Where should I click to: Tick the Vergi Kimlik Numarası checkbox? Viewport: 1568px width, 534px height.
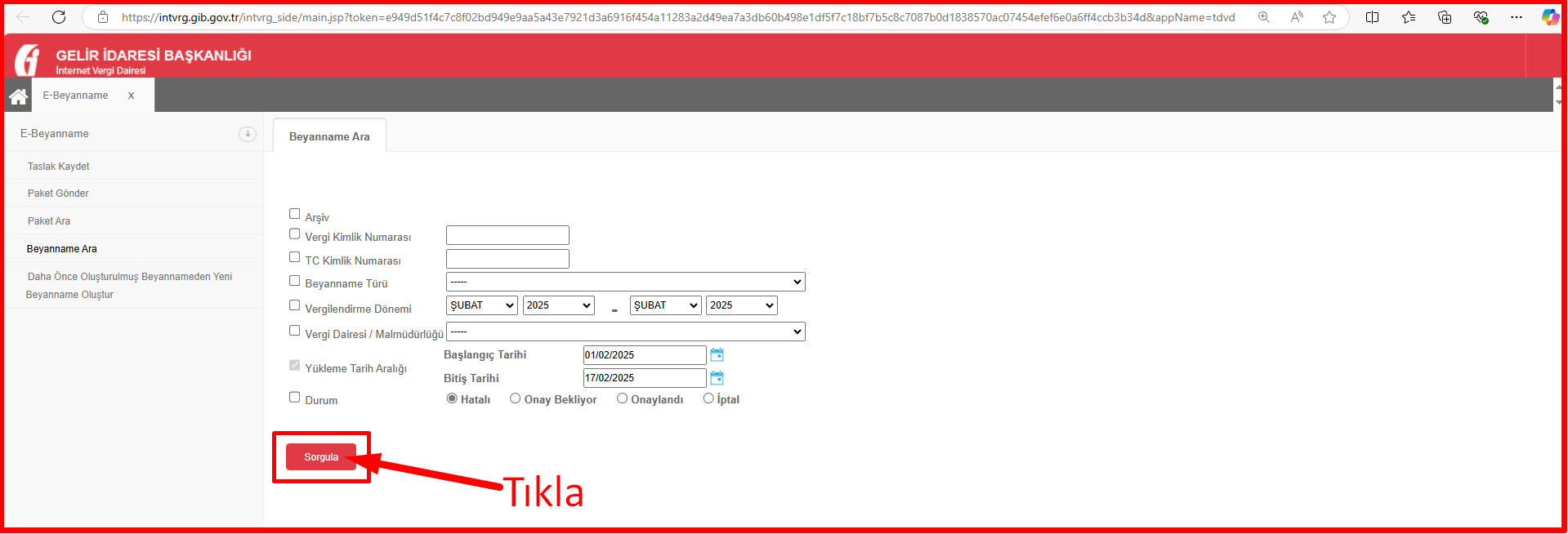coord(295,234)
